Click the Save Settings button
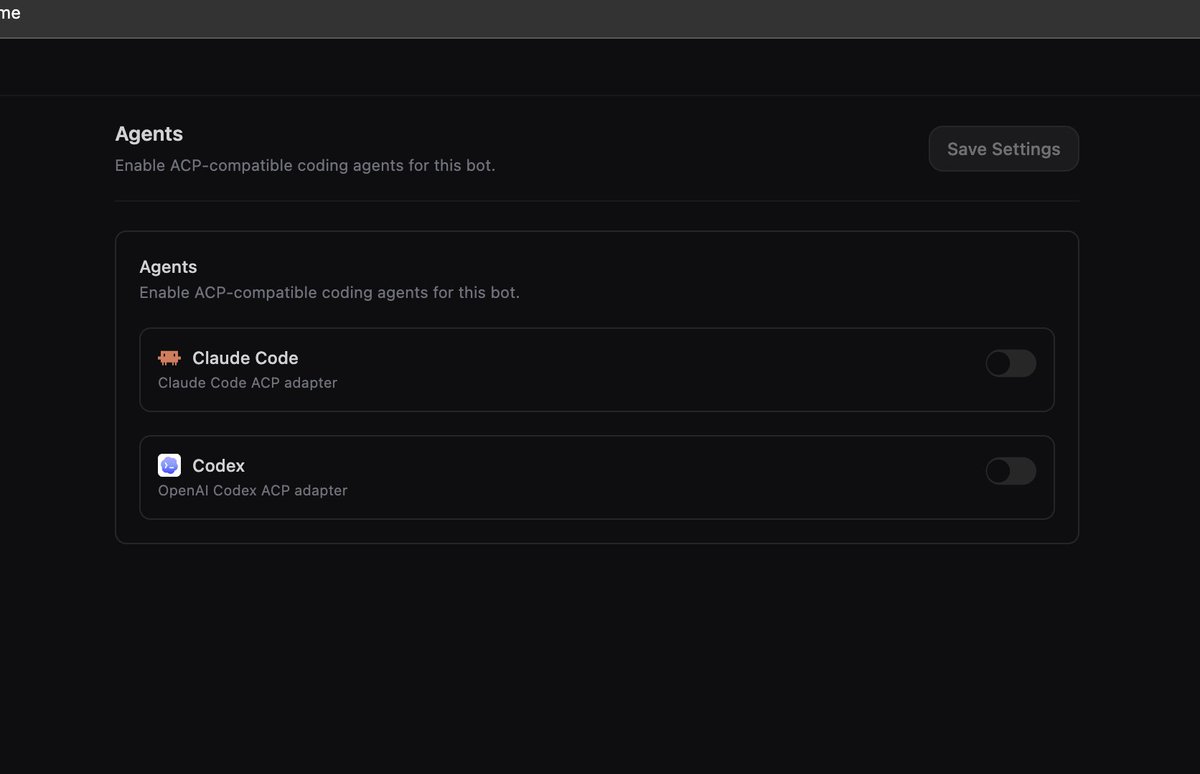 (x=1003, y=149)
